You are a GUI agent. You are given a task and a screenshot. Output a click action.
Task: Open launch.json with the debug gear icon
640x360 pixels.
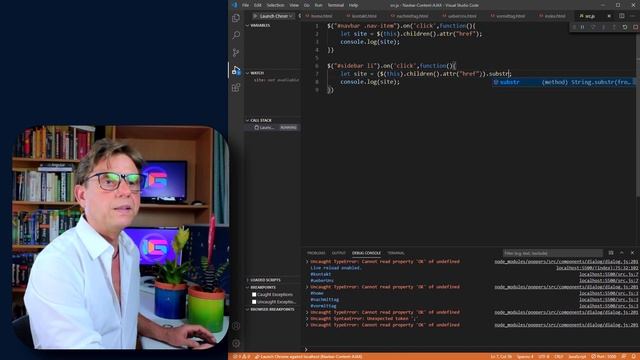coord(300,16)
